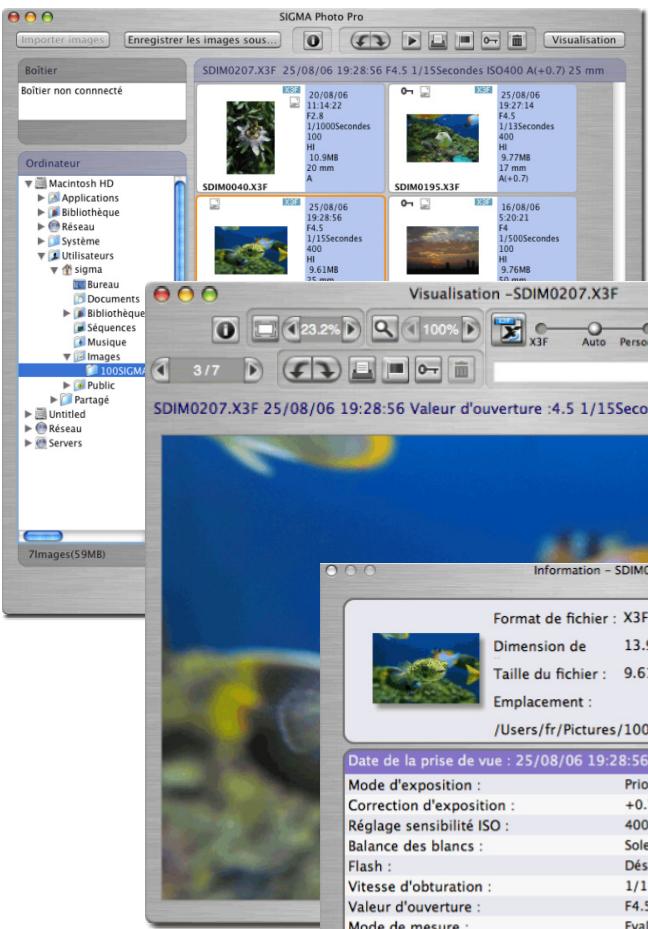Fit image to window in Visualisation window
The width and height of the screenshot is (648, 929).
[265, 329]
